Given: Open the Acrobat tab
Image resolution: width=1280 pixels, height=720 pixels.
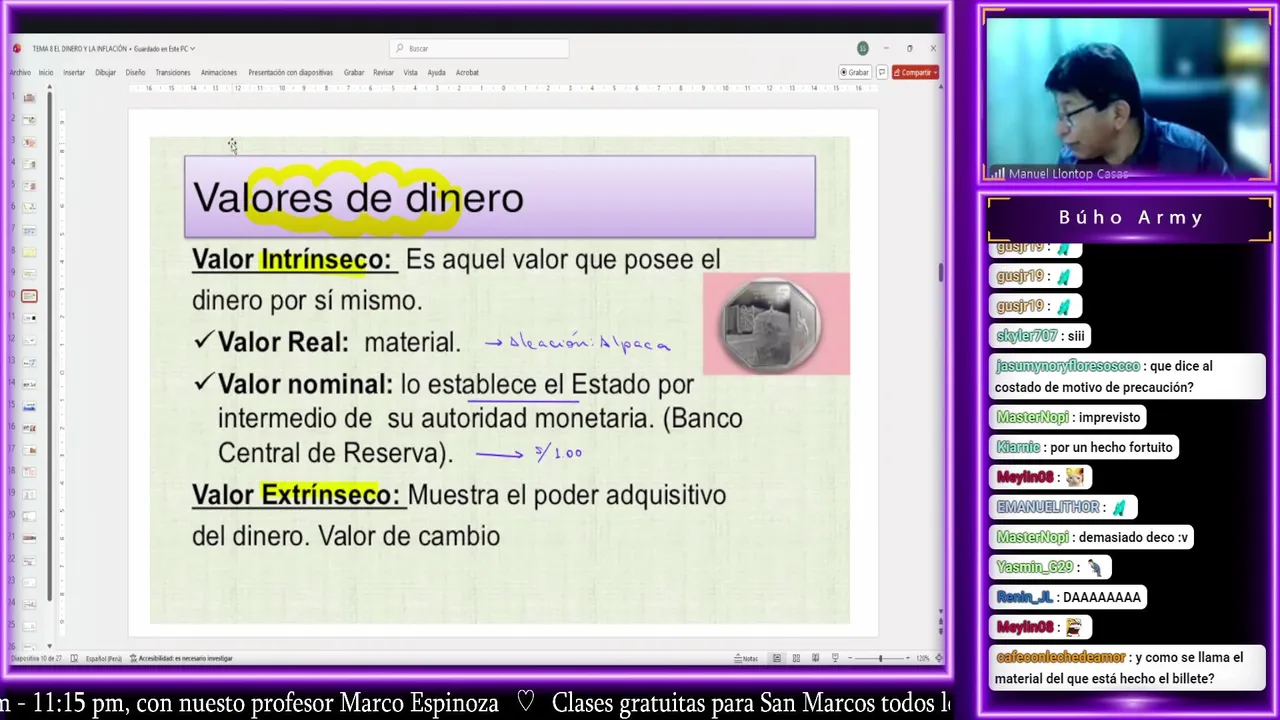Looking at the screenshot, I should [467, 72].
